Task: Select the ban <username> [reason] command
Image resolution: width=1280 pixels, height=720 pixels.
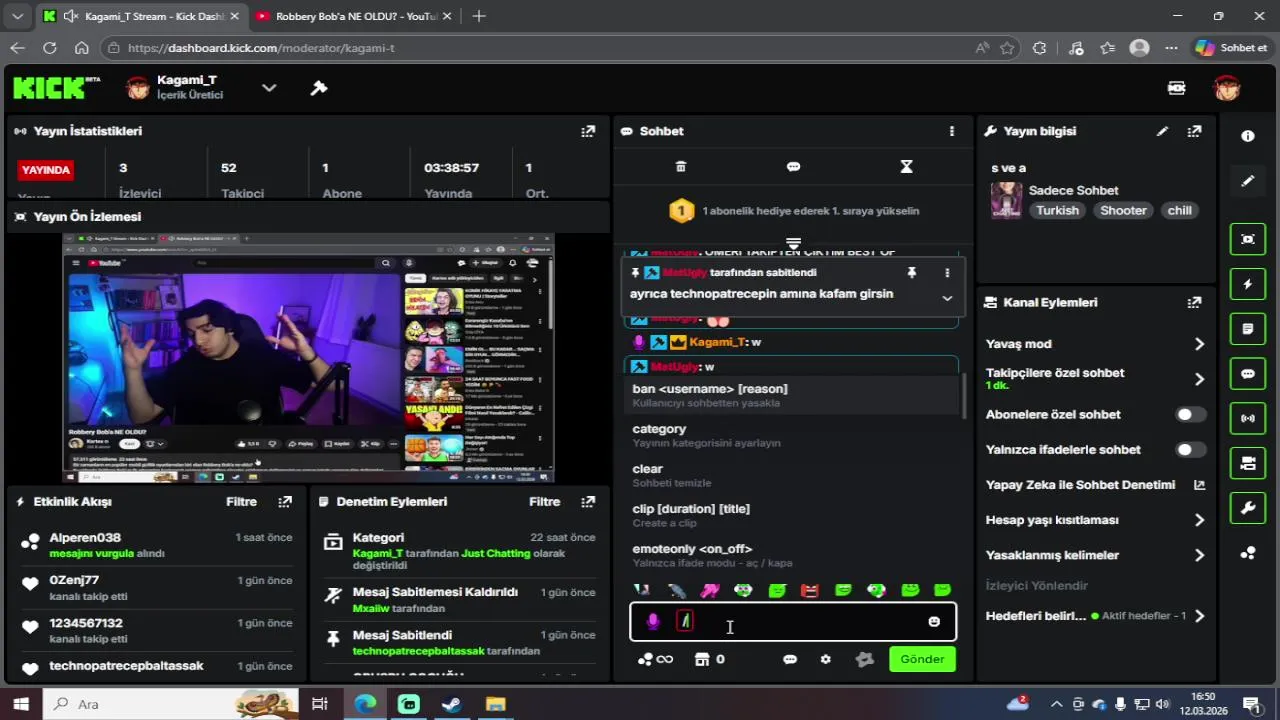Action: click(x=795, y=395)
